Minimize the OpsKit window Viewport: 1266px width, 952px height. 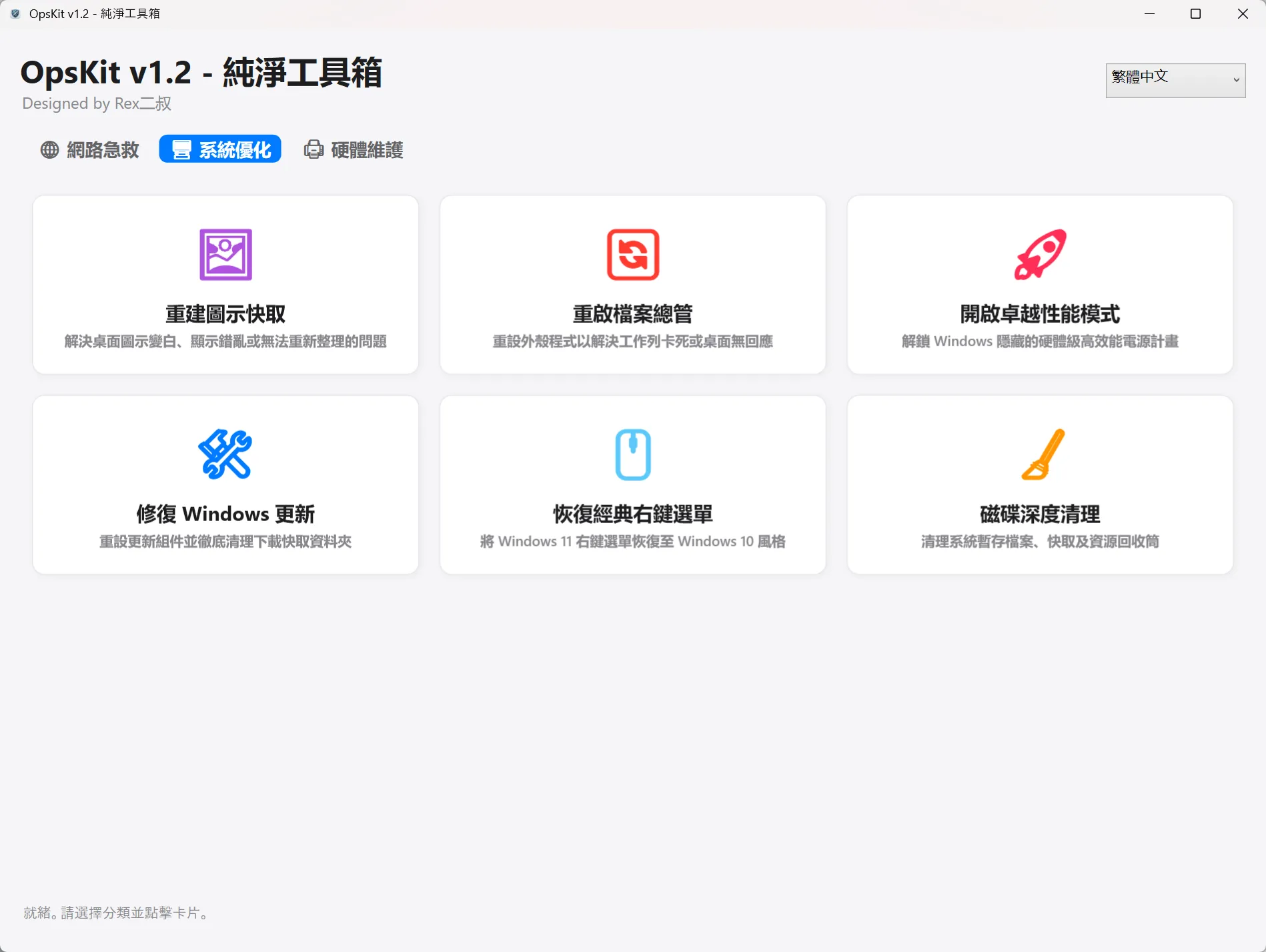click(x=1149, y=13)
